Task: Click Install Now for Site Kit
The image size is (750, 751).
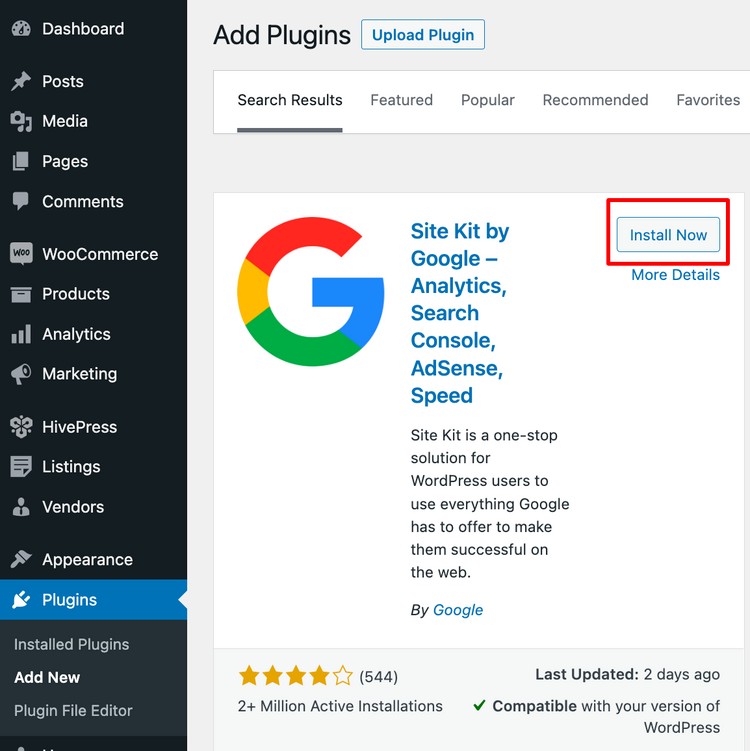Action: pos(668,235)
